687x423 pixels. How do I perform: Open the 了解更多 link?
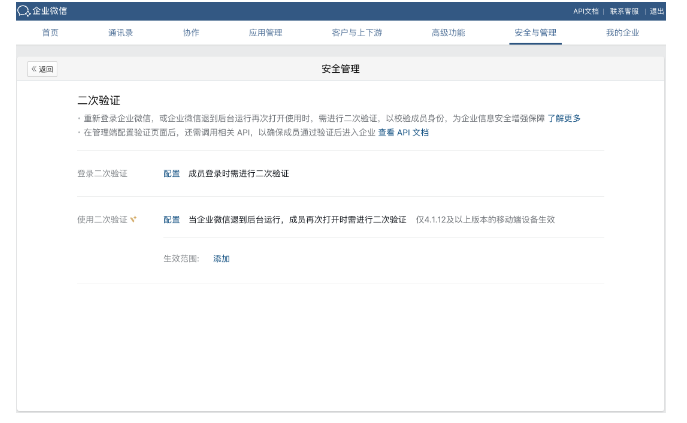[x=564, y=118]
